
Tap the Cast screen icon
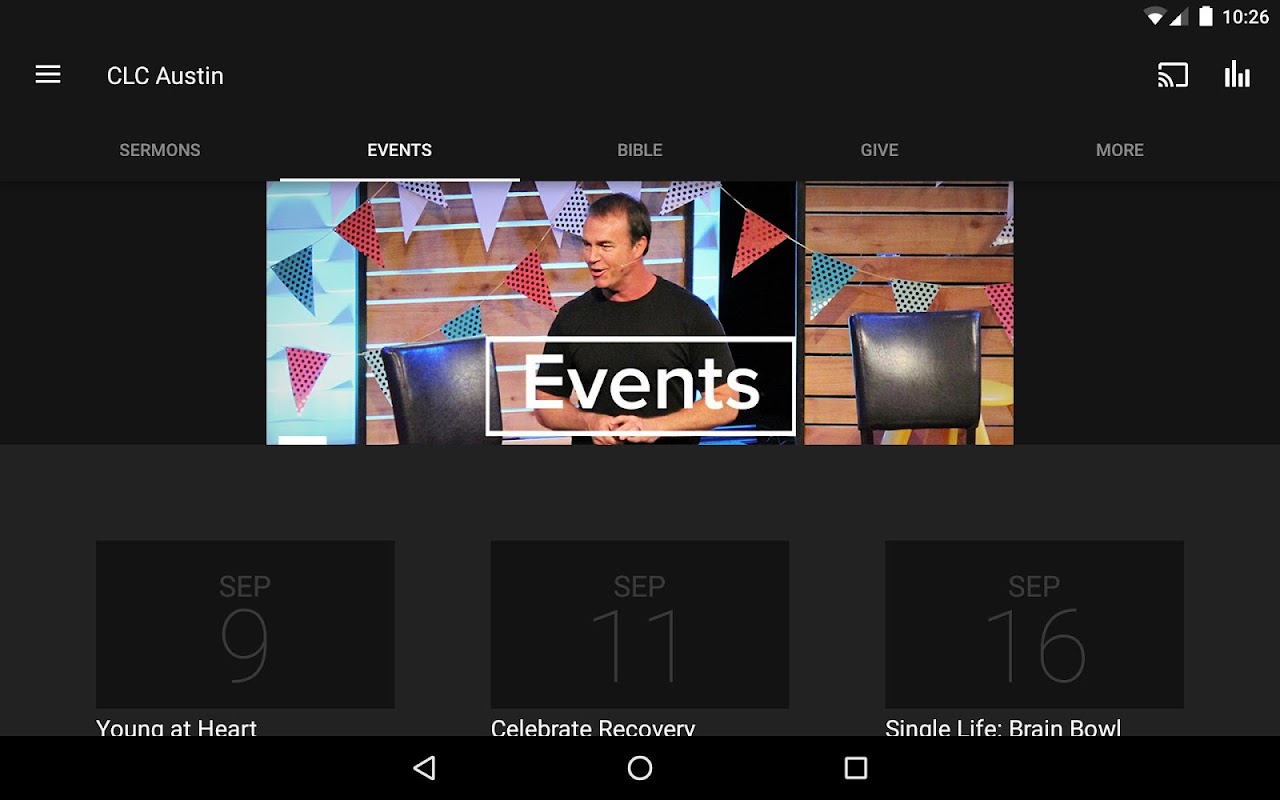pos(1173,75)
